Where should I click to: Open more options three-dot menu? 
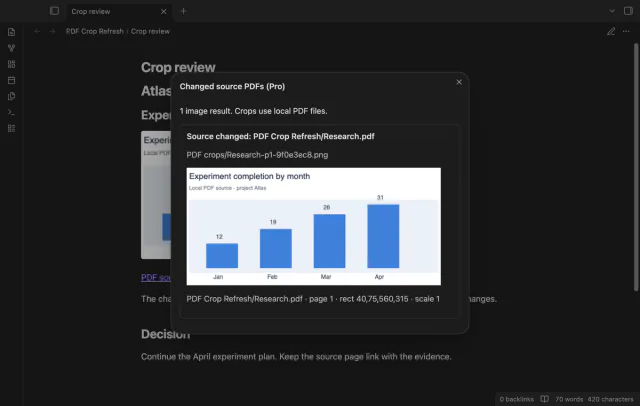(x=626, y=31)
